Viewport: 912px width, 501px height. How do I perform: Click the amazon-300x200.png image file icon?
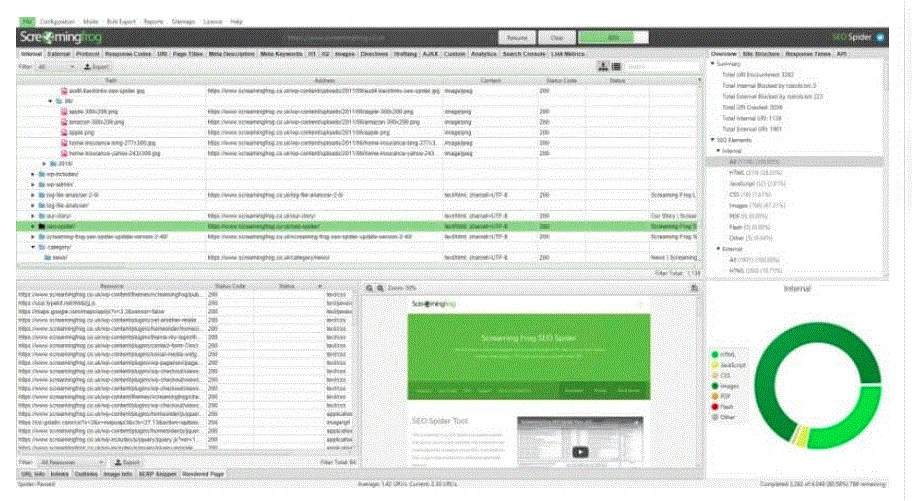click(65, 122)
